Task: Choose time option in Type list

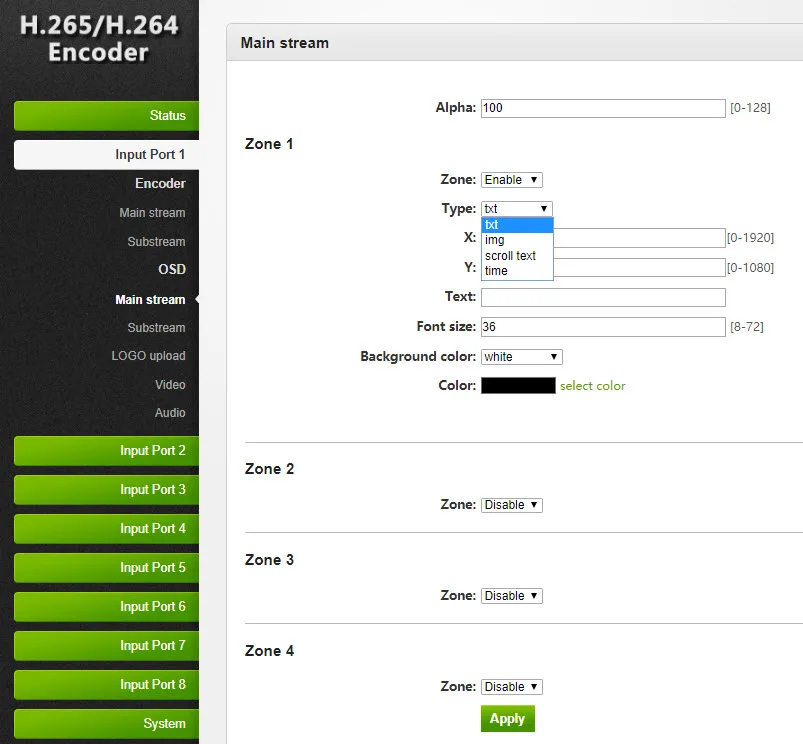Action: (x=517, y=271)
